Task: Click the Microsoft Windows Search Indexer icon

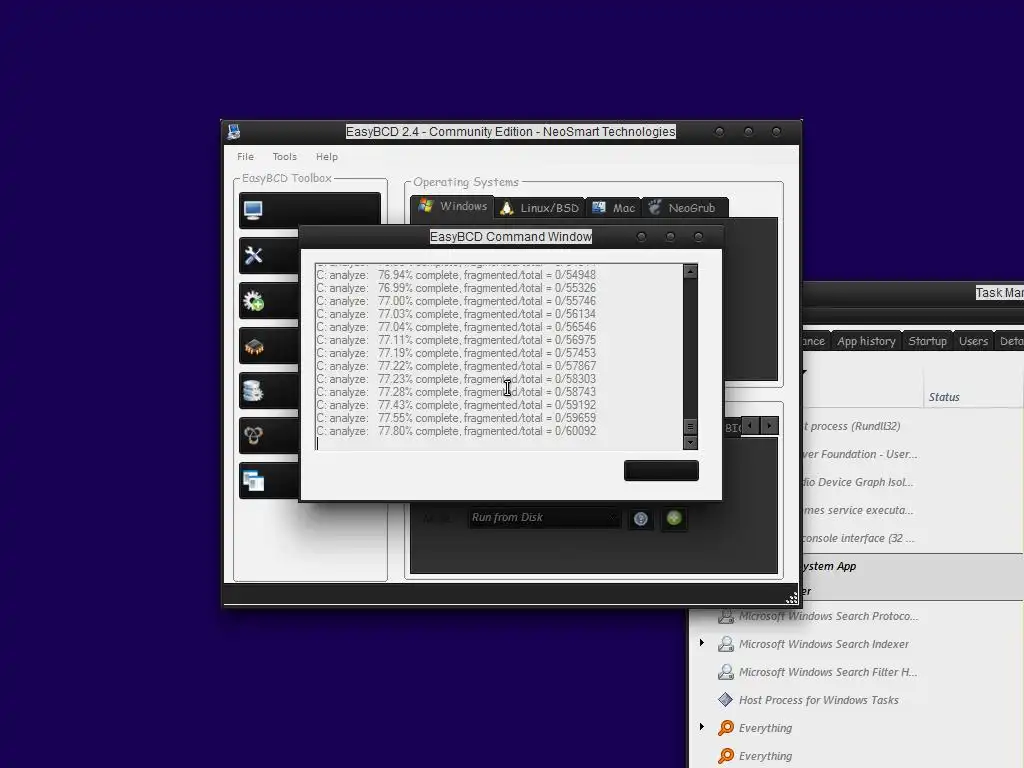Action: click(726, 644)
